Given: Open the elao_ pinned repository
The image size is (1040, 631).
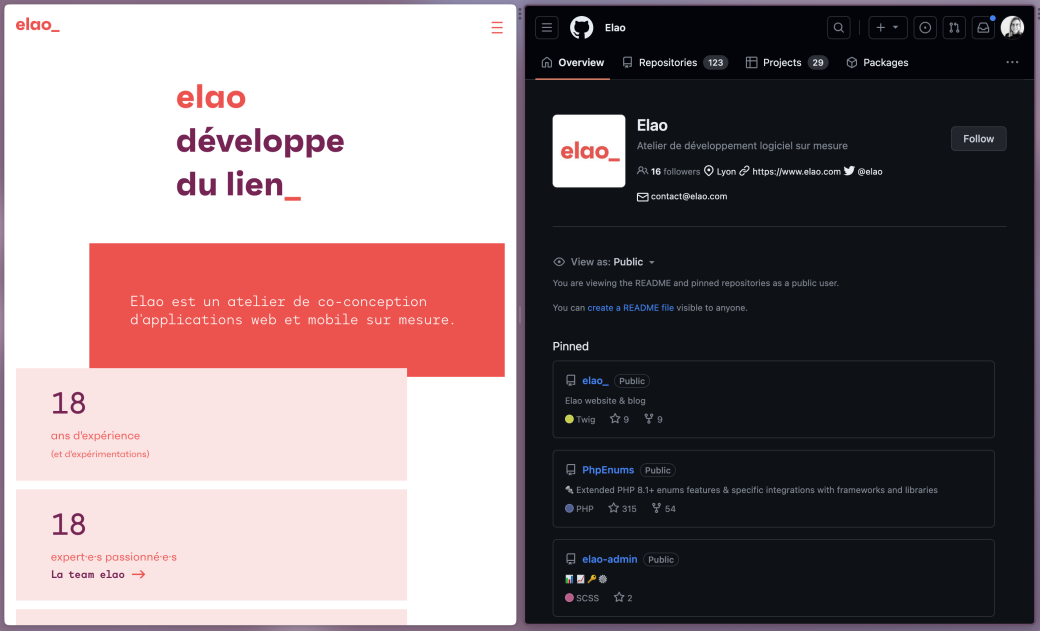Looking at the screenshot, I should pos(595,381).
